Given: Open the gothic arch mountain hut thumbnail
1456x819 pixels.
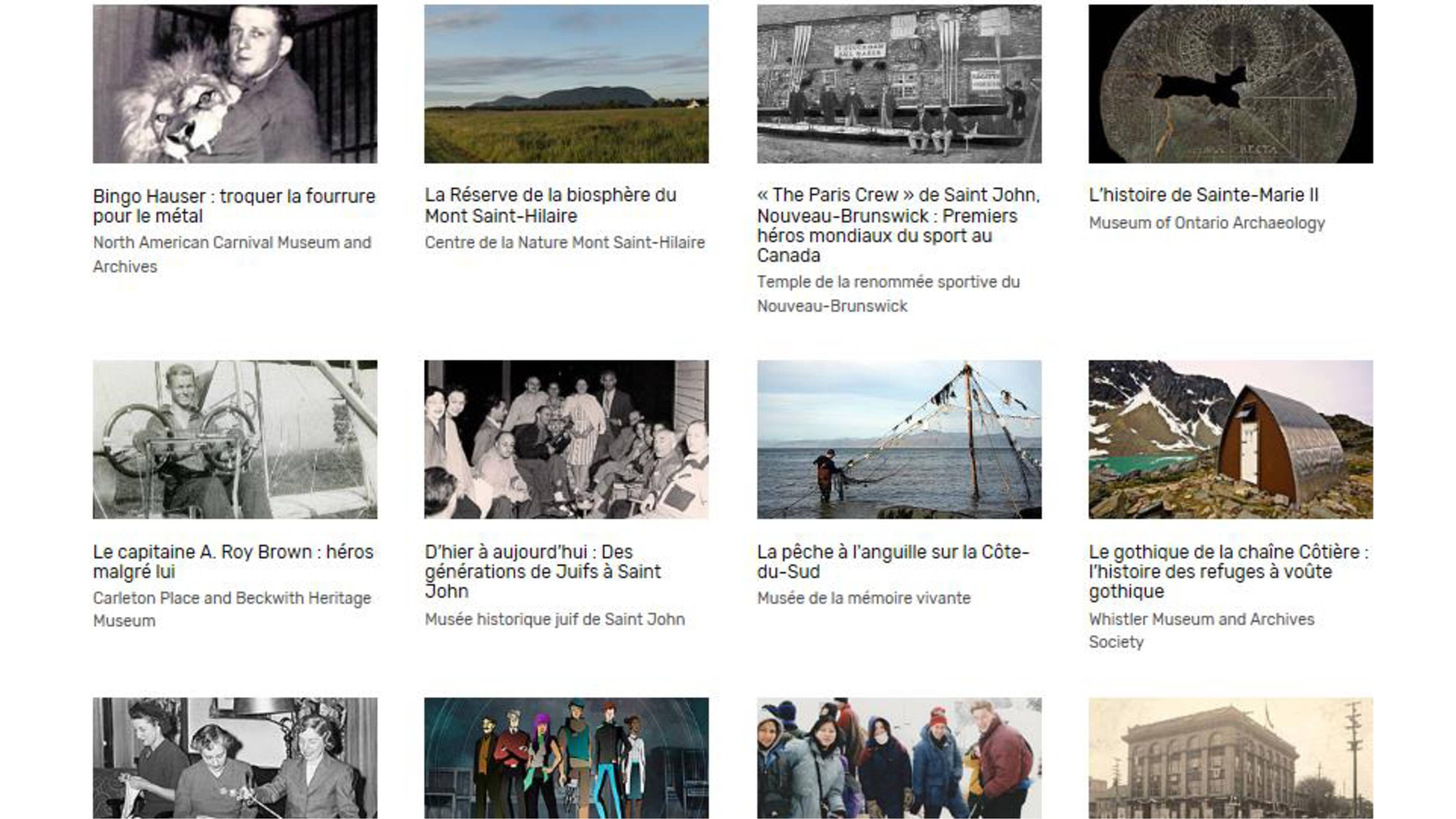Looking at the screenshot, I should [x=1230, y=439].
